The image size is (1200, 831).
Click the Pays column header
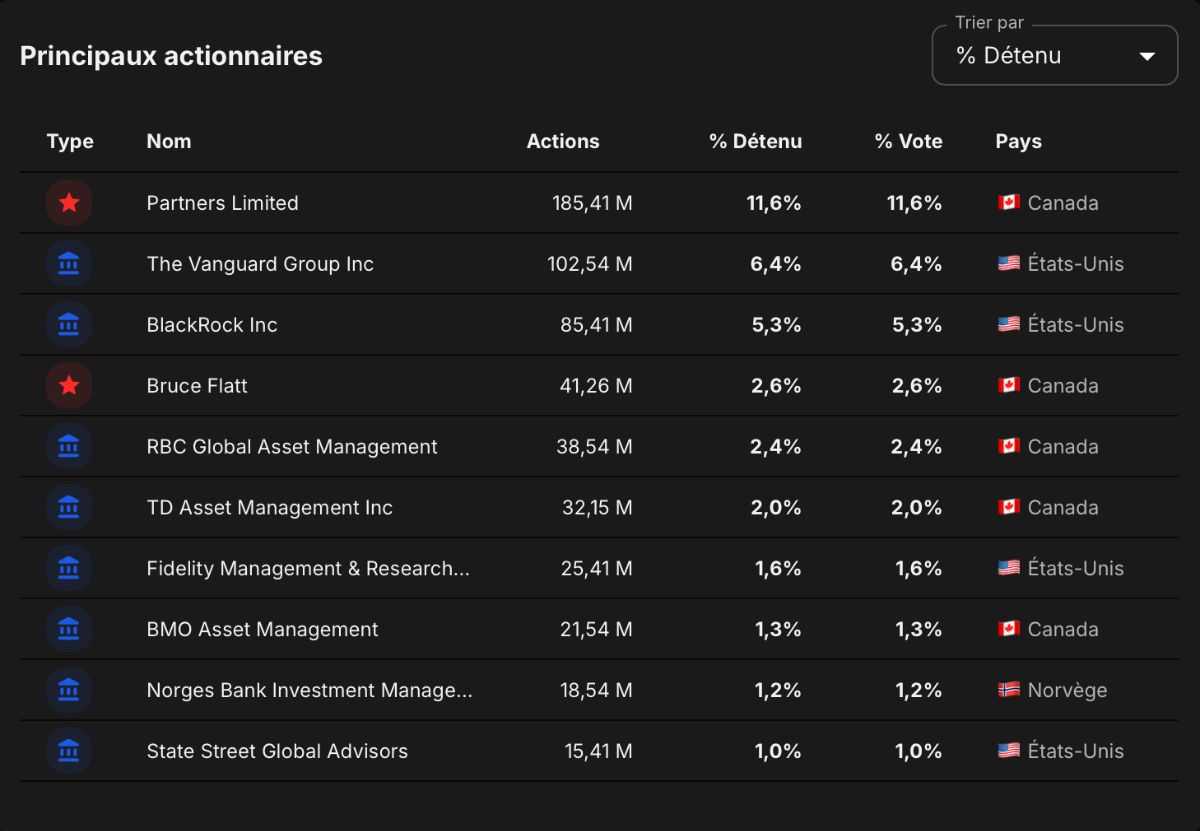[x=1018, y=141]
